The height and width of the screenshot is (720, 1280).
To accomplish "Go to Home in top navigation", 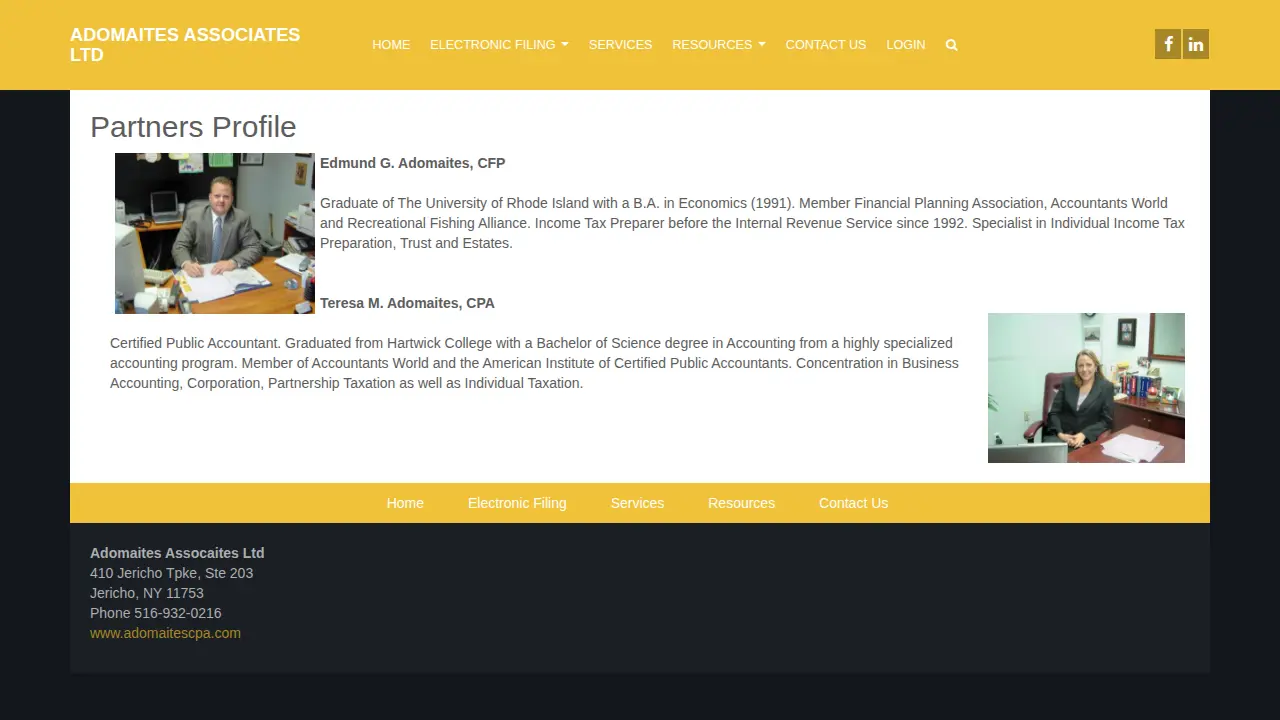I will (391, 45).
